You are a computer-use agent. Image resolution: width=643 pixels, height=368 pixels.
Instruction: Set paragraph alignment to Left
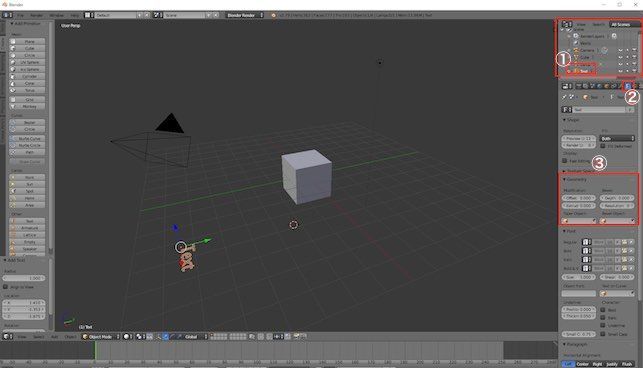[x=568, y=364]
